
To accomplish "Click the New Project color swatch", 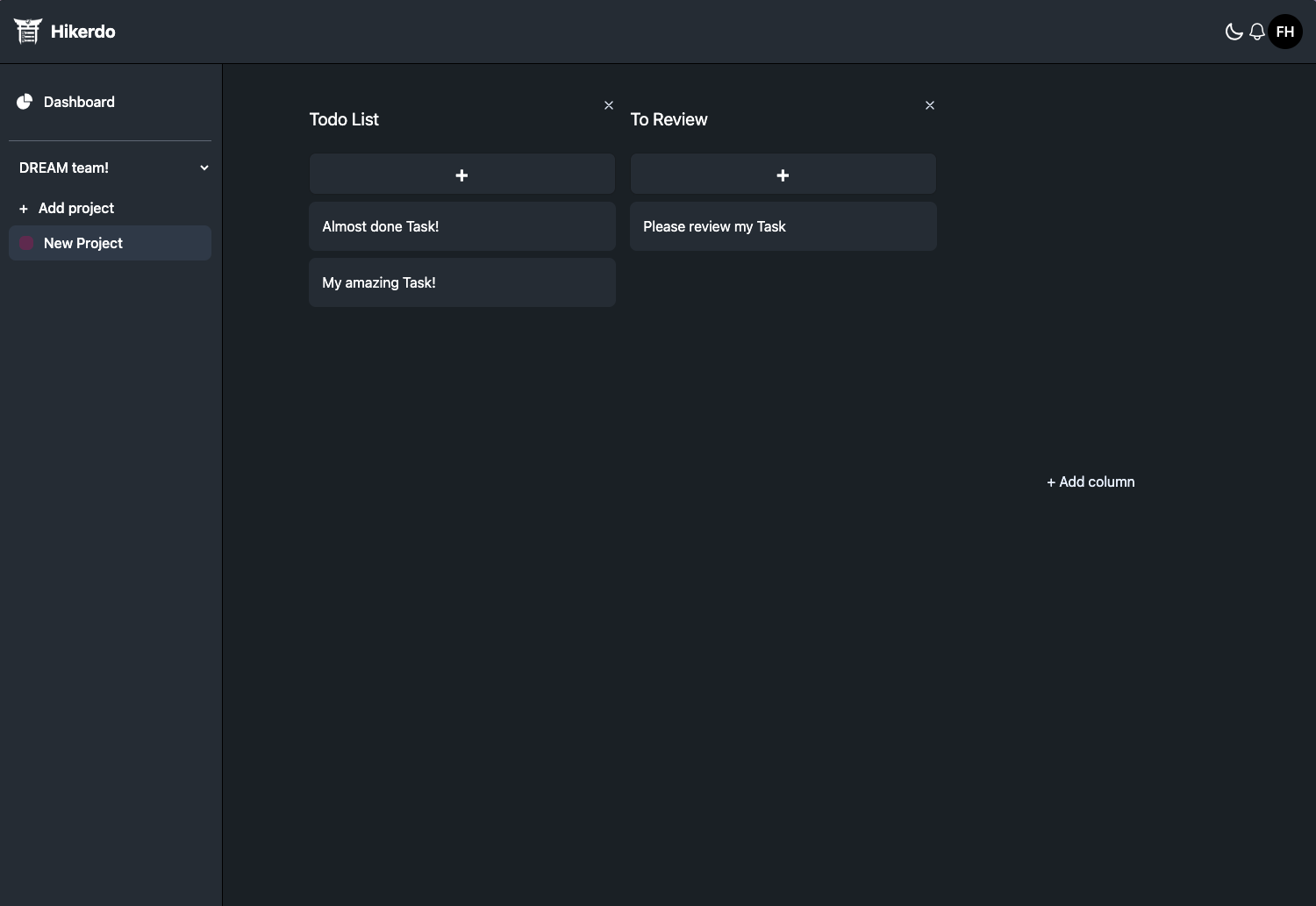I will 26,243.
